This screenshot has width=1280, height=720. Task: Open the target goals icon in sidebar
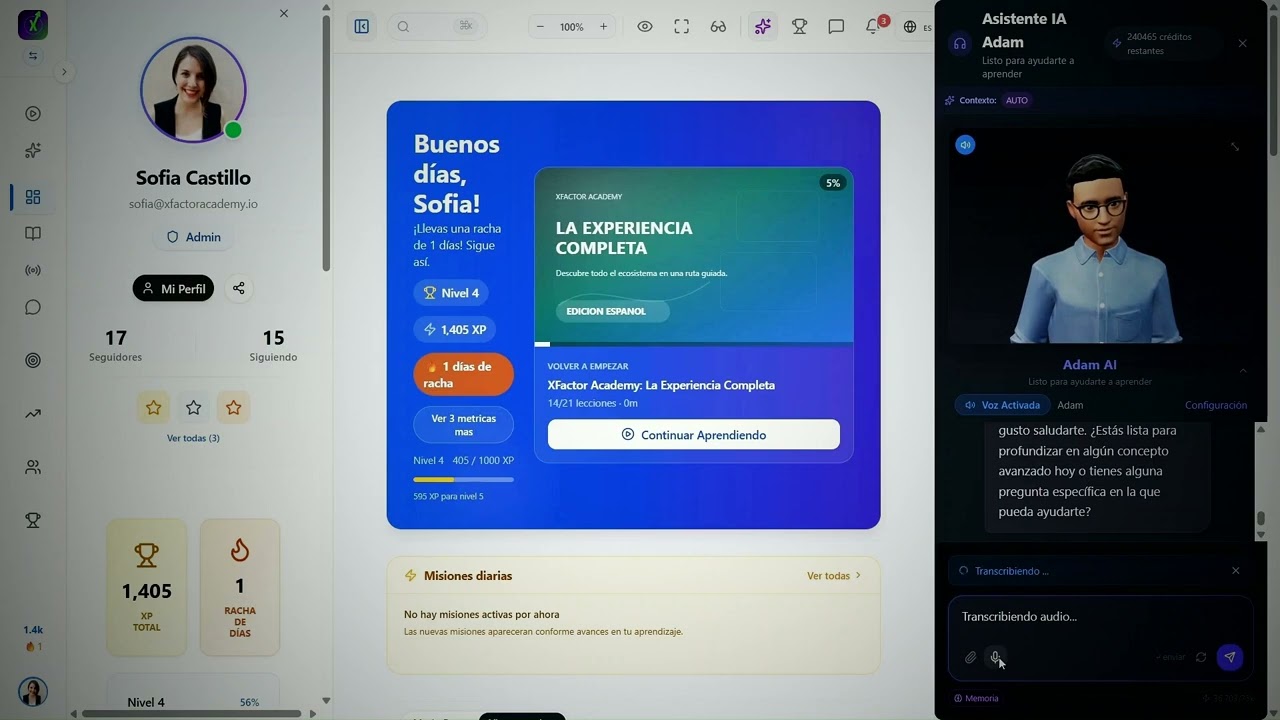click(x=33, y=360)
